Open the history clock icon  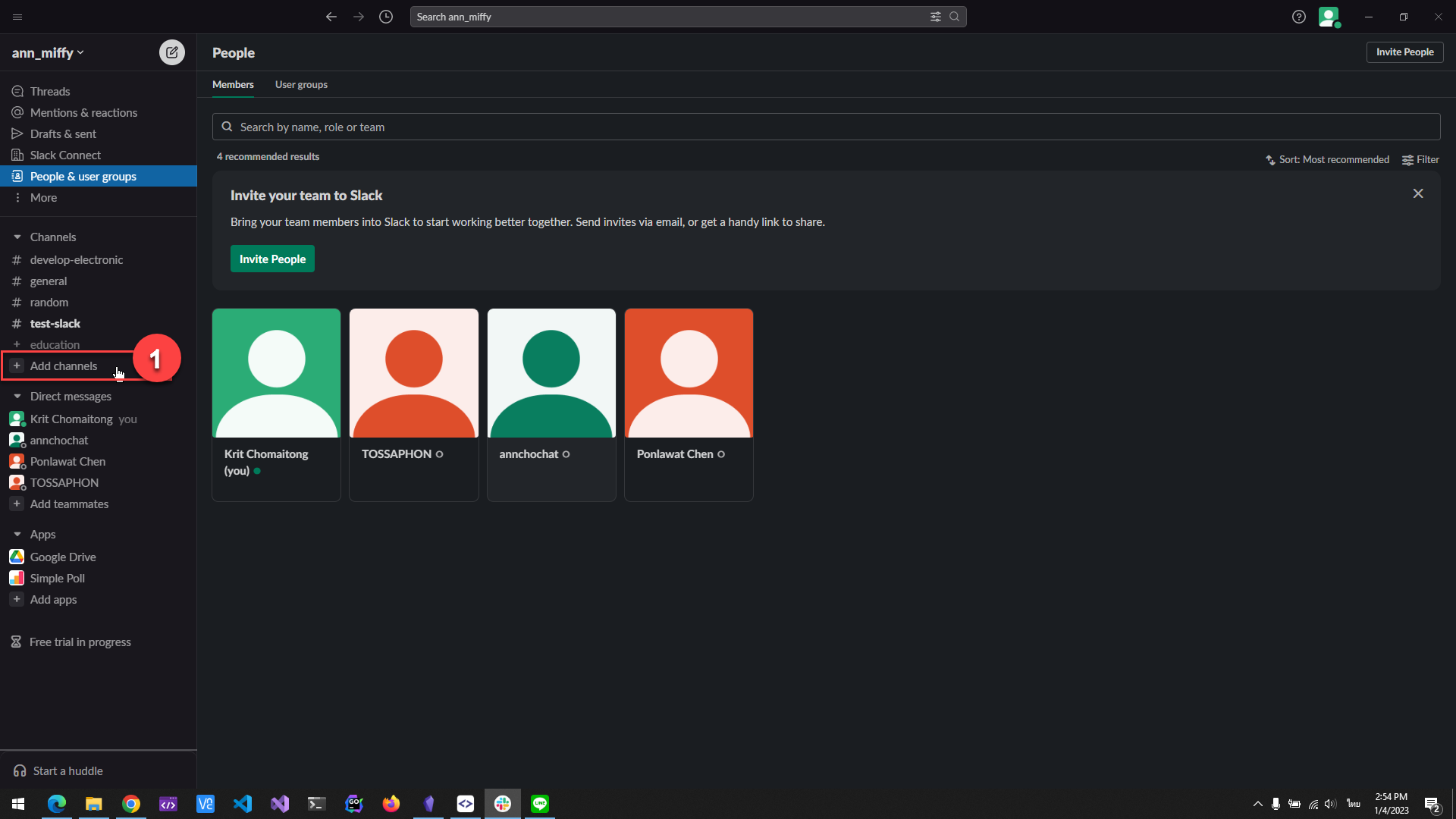(x=386, y=17)
